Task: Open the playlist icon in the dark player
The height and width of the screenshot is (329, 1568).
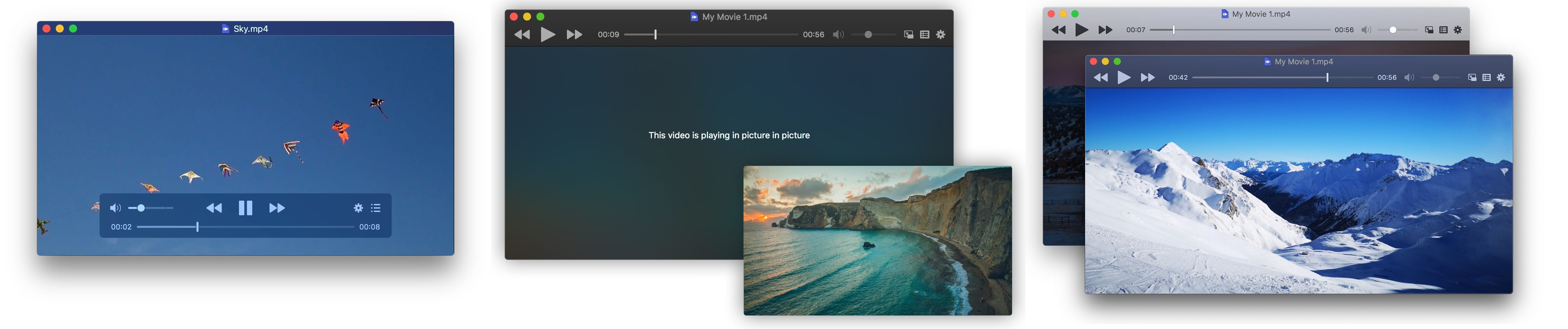Action: click(924, 35)
